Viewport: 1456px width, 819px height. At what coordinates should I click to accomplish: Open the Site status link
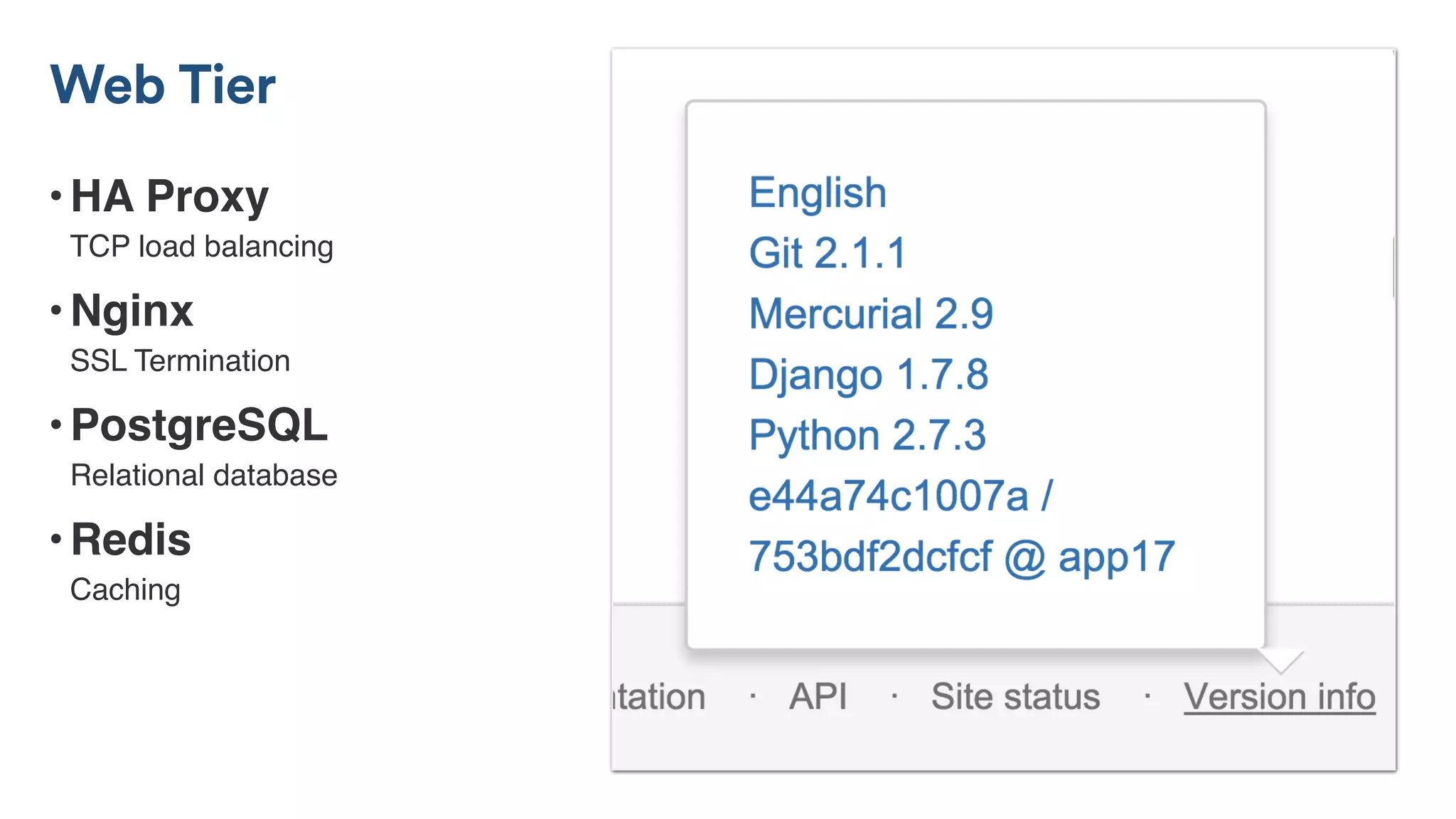1015,697
